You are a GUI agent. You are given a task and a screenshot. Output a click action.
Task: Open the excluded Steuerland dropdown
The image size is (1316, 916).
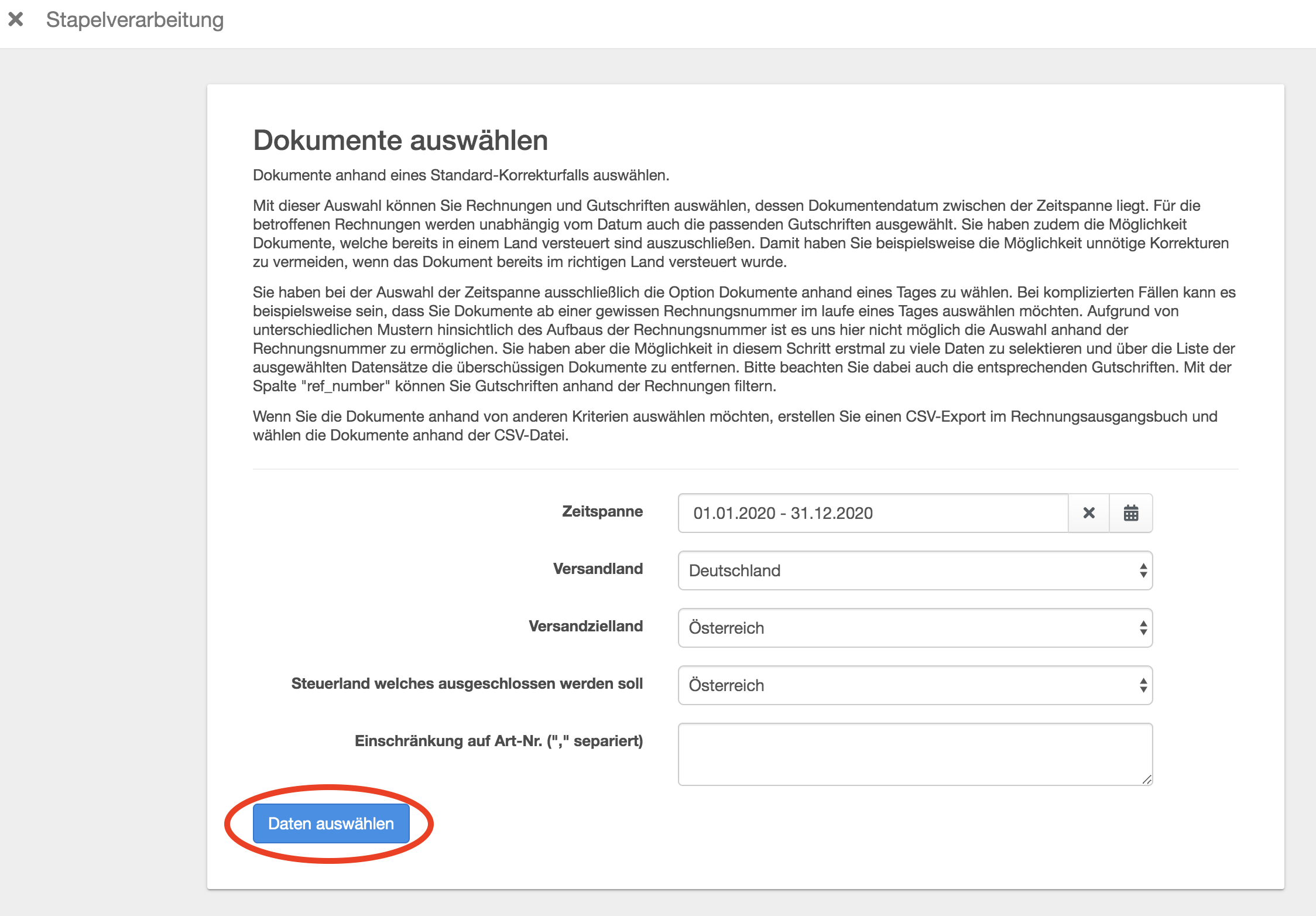point(915,685)
